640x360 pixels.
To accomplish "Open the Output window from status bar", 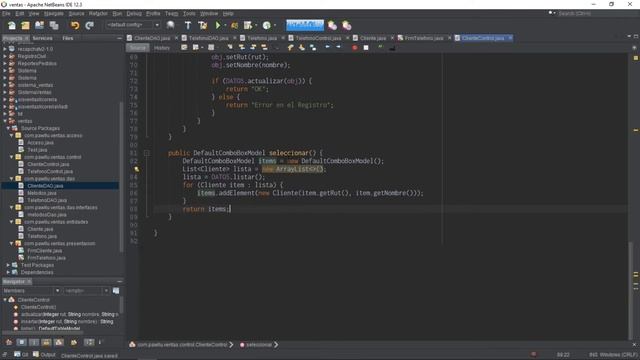I will tap(44, 355).
